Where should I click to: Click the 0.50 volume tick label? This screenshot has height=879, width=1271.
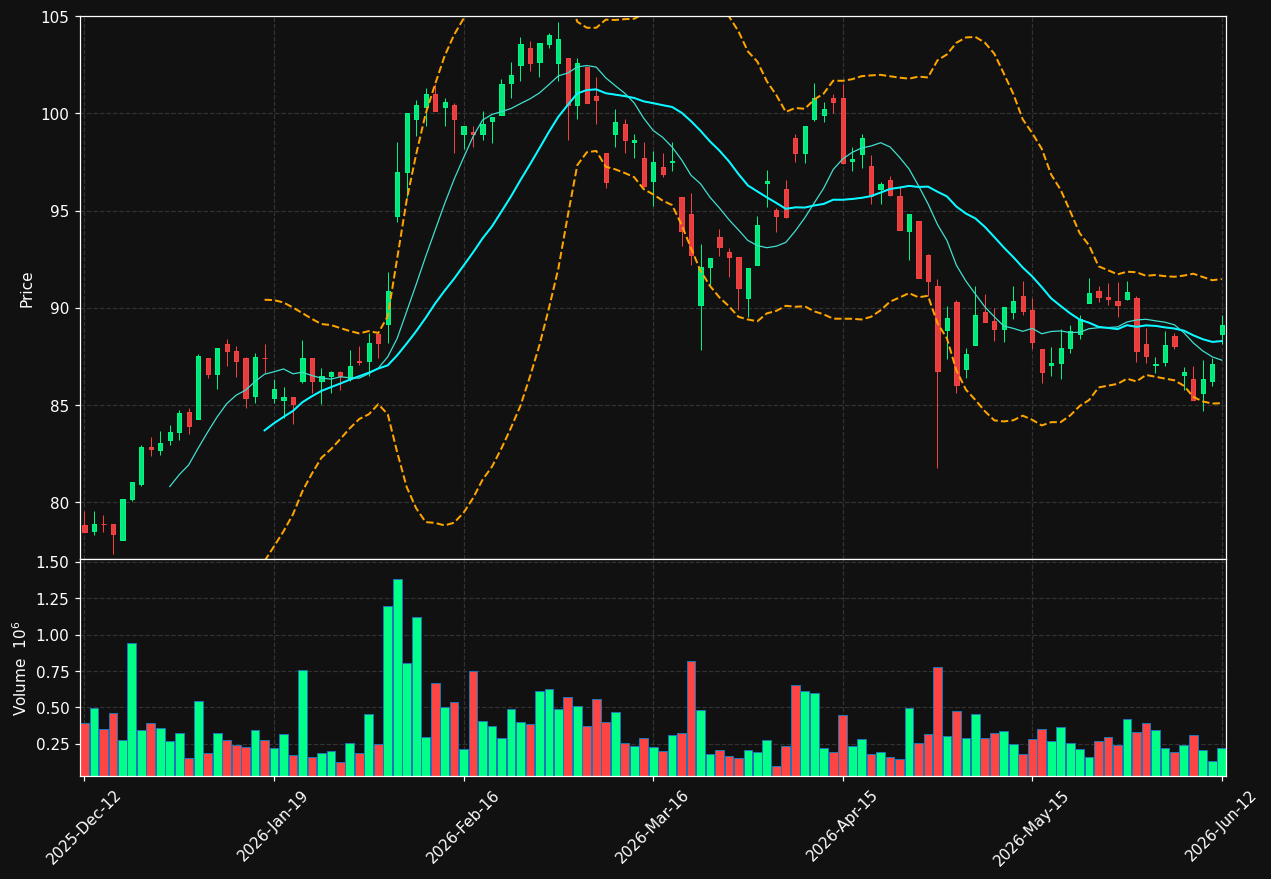[52, 708]
